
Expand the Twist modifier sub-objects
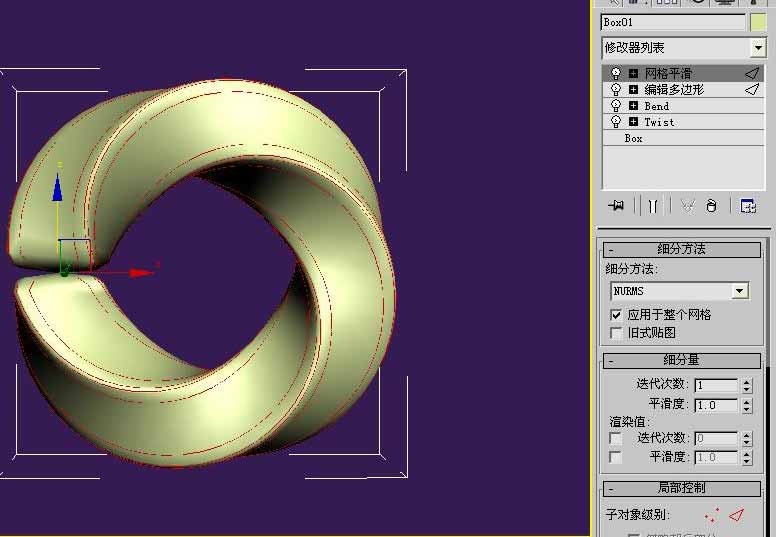(633, 121)
